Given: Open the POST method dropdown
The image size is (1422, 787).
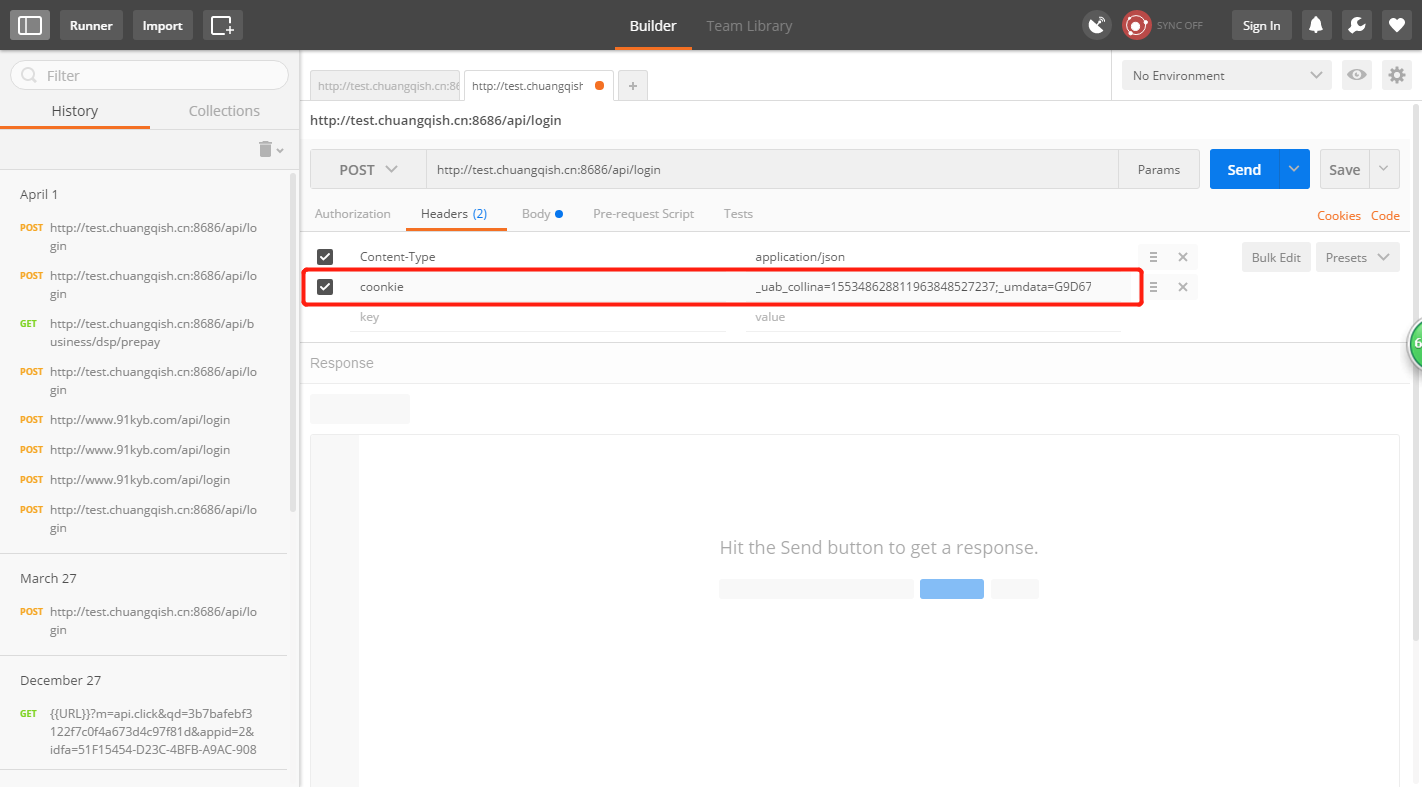Looking at the screenshot, I should (368, 169).
